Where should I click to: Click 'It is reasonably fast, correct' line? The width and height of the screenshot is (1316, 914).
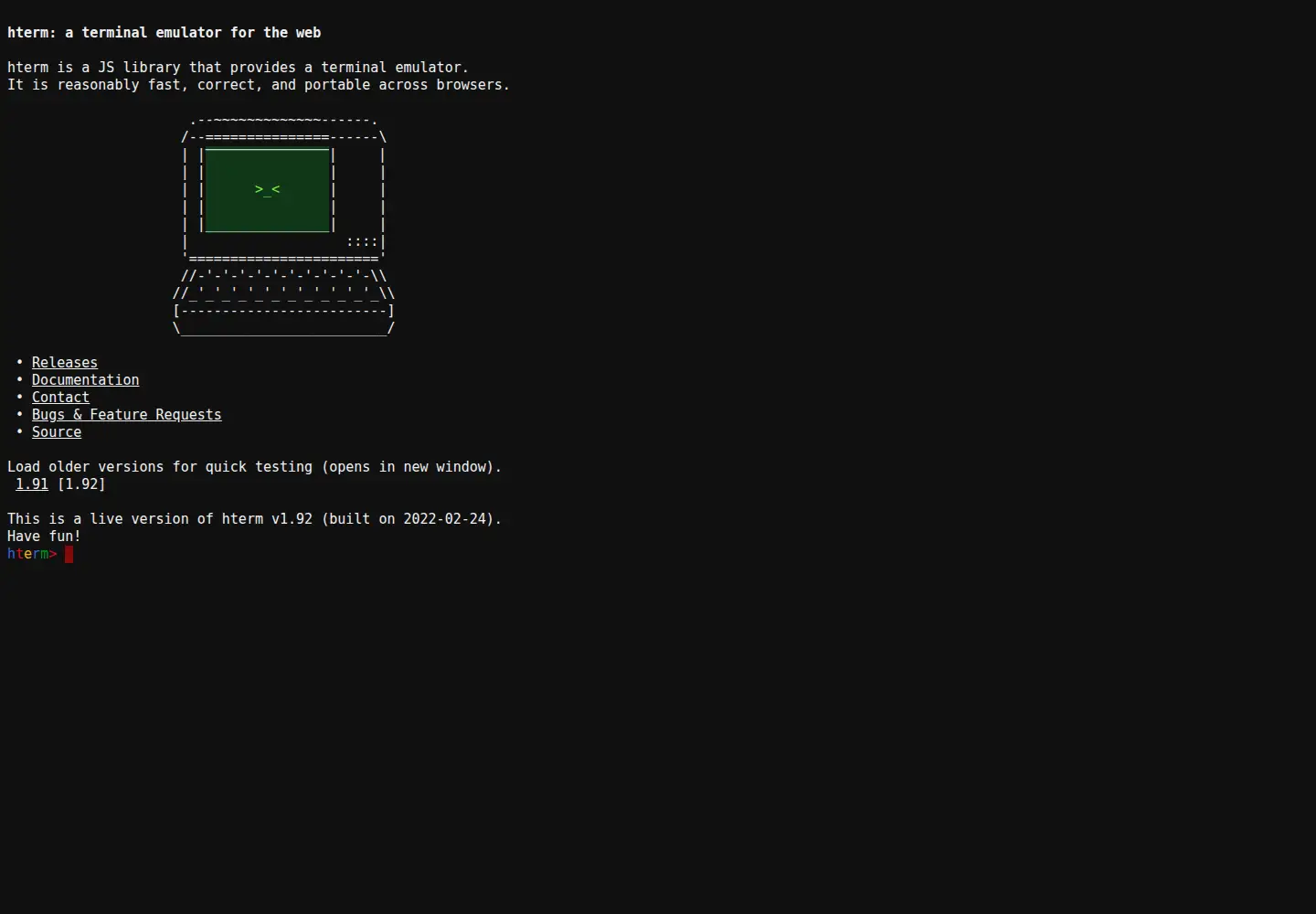point(259,85)
